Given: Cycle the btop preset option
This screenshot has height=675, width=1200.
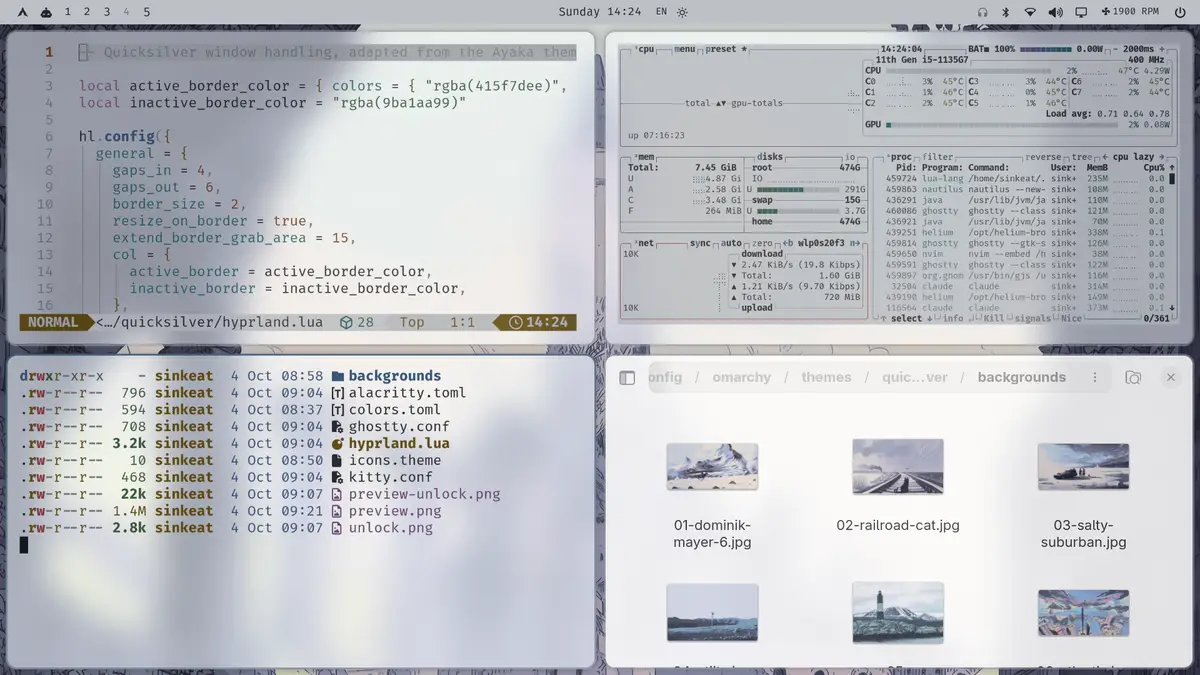Looking at the screenshot, I should click(726, 49).
